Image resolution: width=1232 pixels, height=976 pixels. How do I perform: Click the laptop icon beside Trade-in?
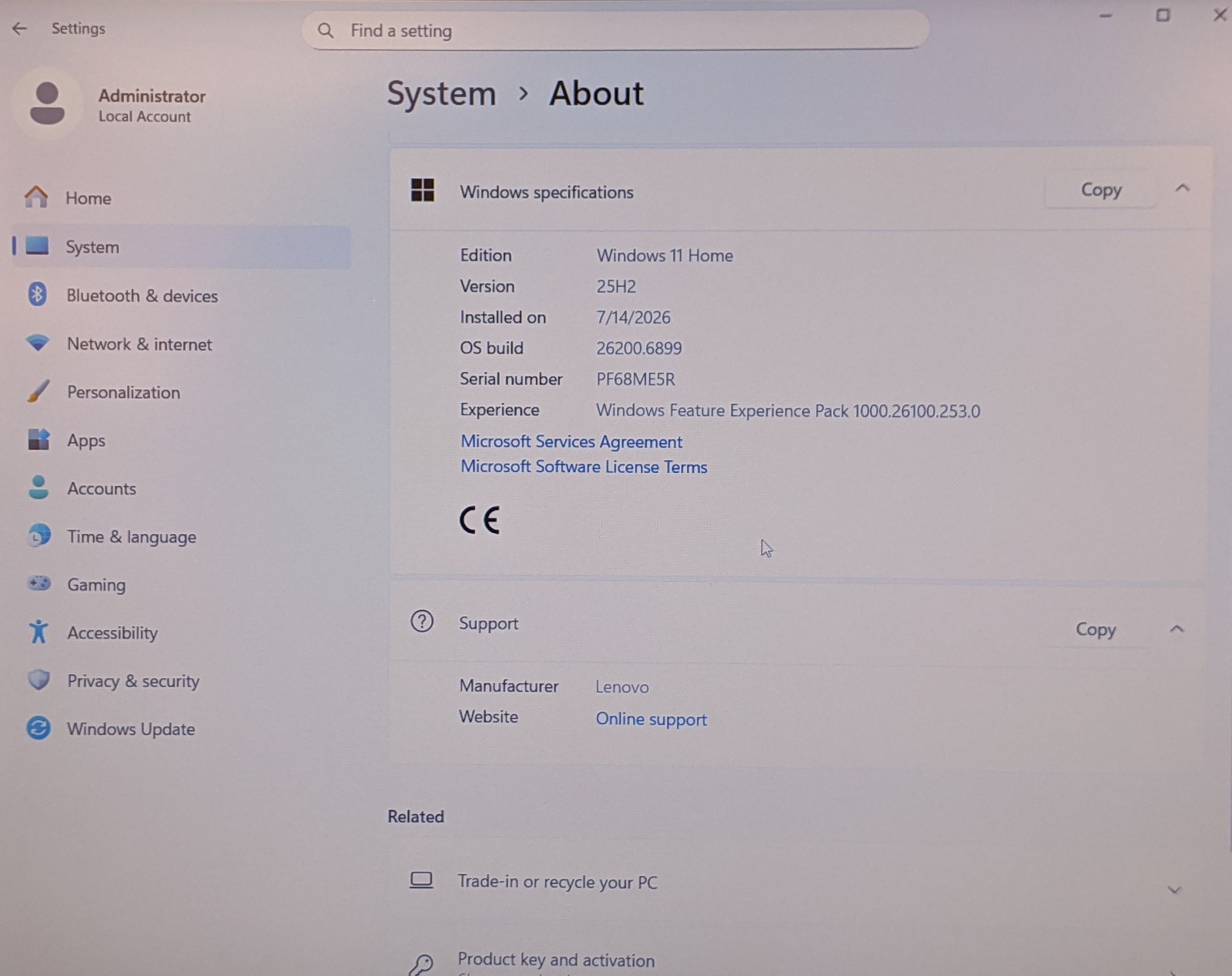click(x=421, y=880)
